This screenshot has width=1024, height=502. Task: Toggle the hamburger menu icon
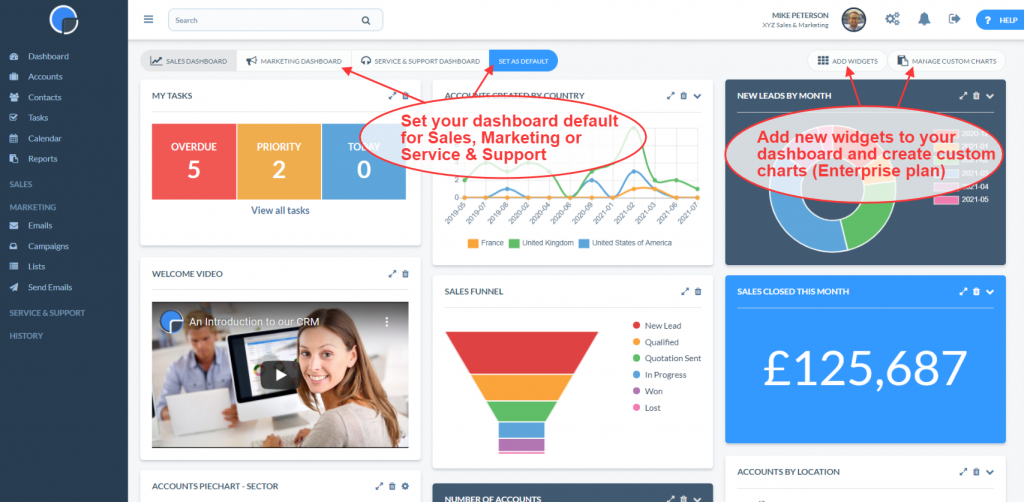149,20
